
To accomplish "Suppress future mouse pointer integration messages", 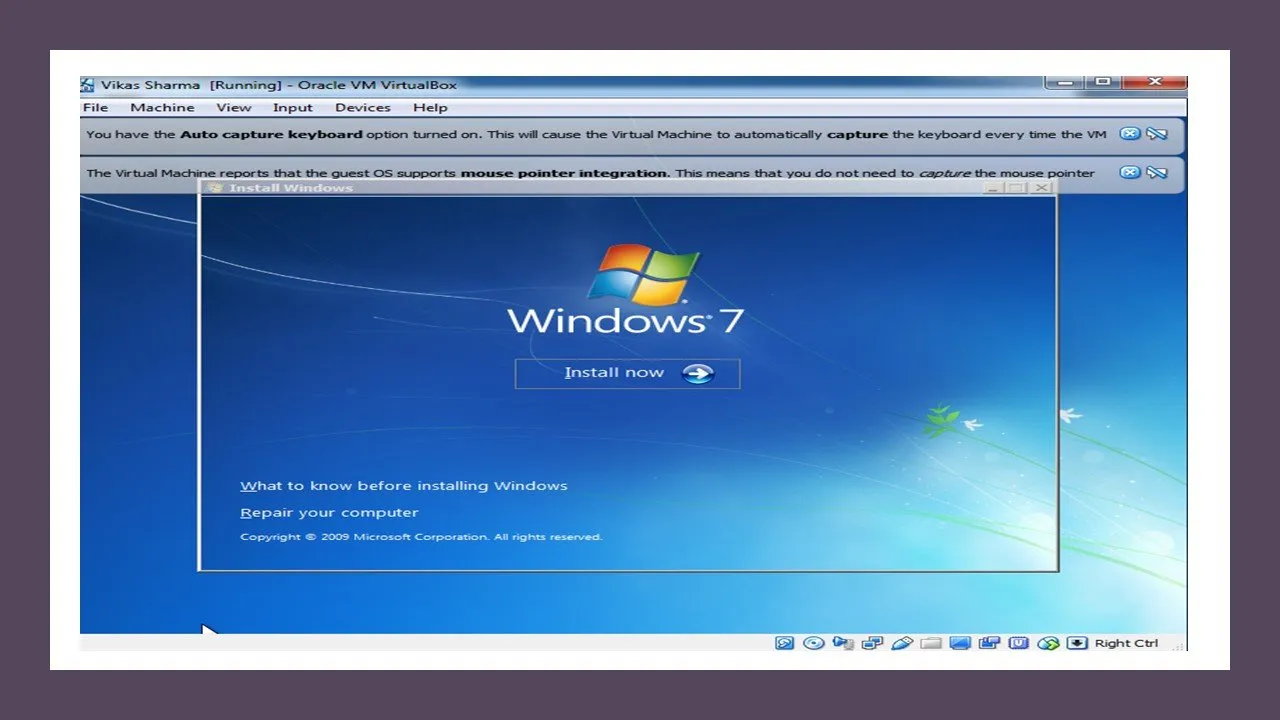I will pyautogui.click(x=1157, y=172).
